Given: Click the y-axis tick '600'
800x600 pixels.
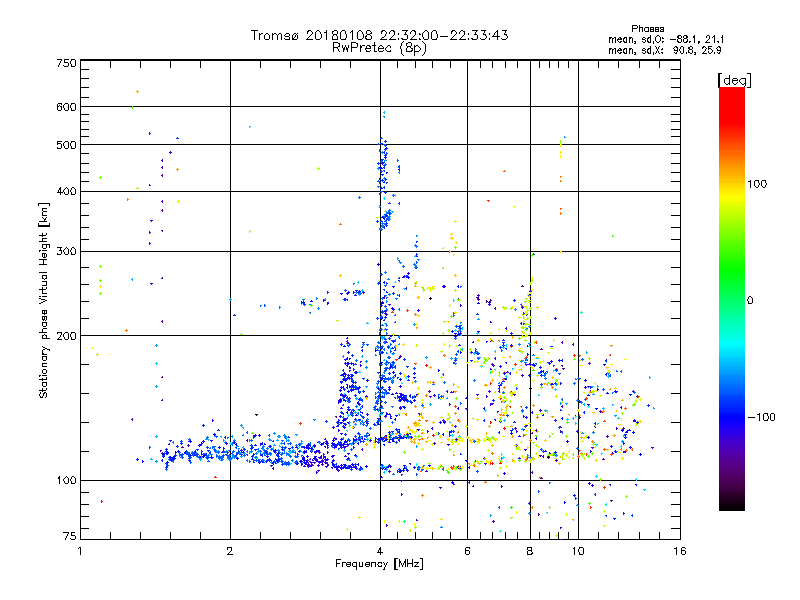Looking at the screenshot, I should coord(66,107).
